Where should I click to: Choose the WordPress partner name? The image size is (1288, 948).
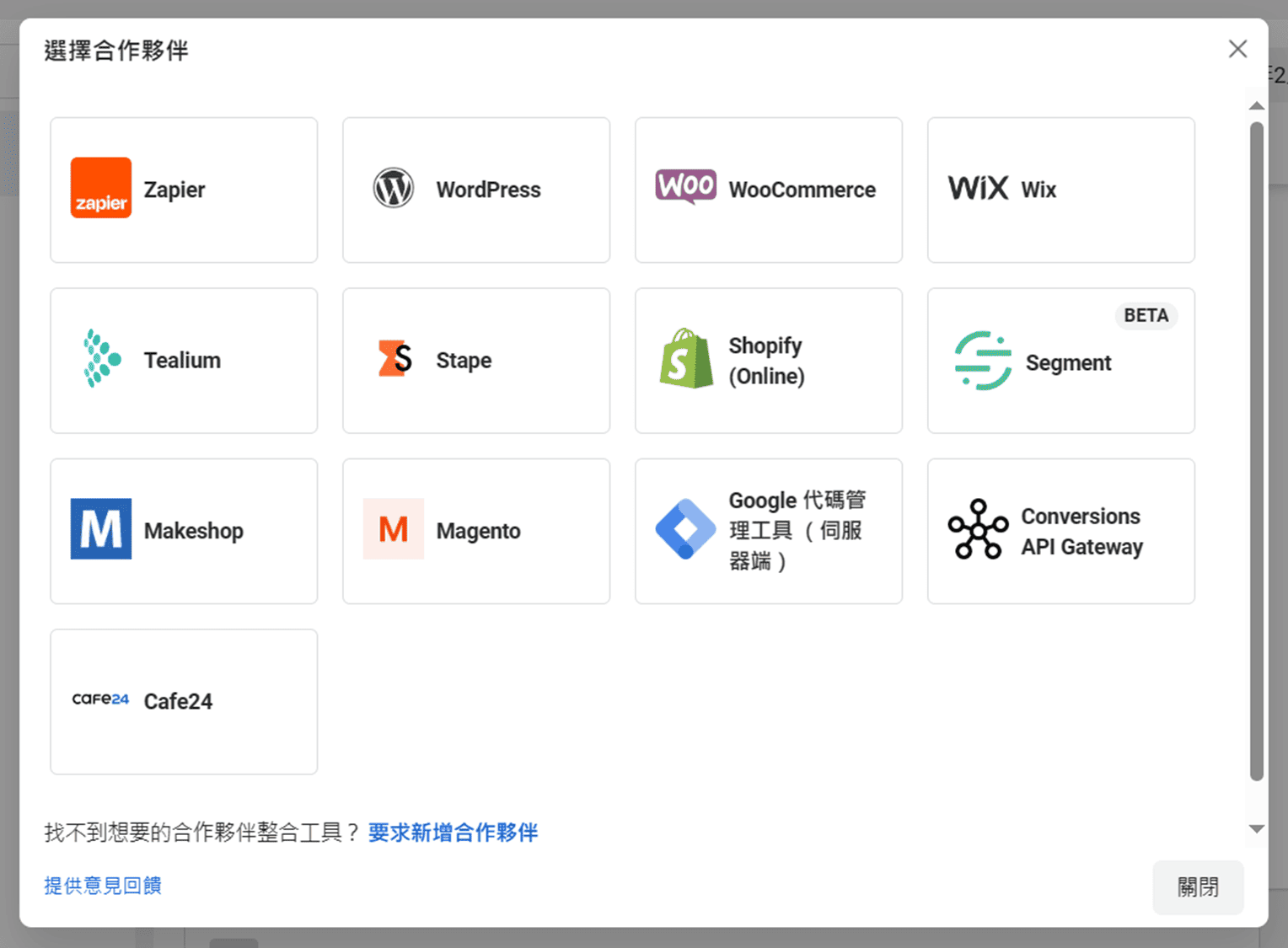[489, 190]
